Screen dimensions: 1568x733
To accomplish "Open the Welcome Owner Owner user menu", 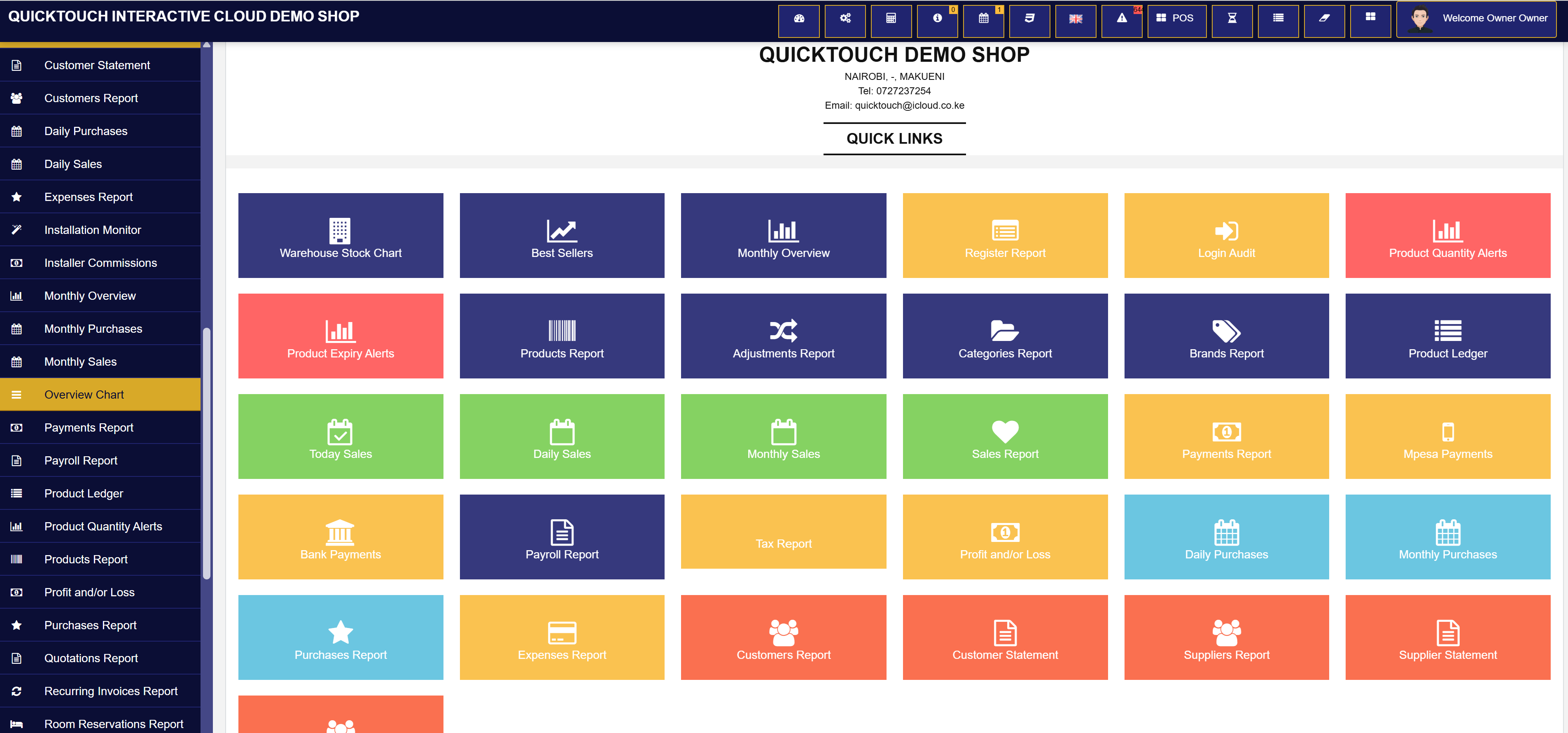I will click(x=1476, y=19).
